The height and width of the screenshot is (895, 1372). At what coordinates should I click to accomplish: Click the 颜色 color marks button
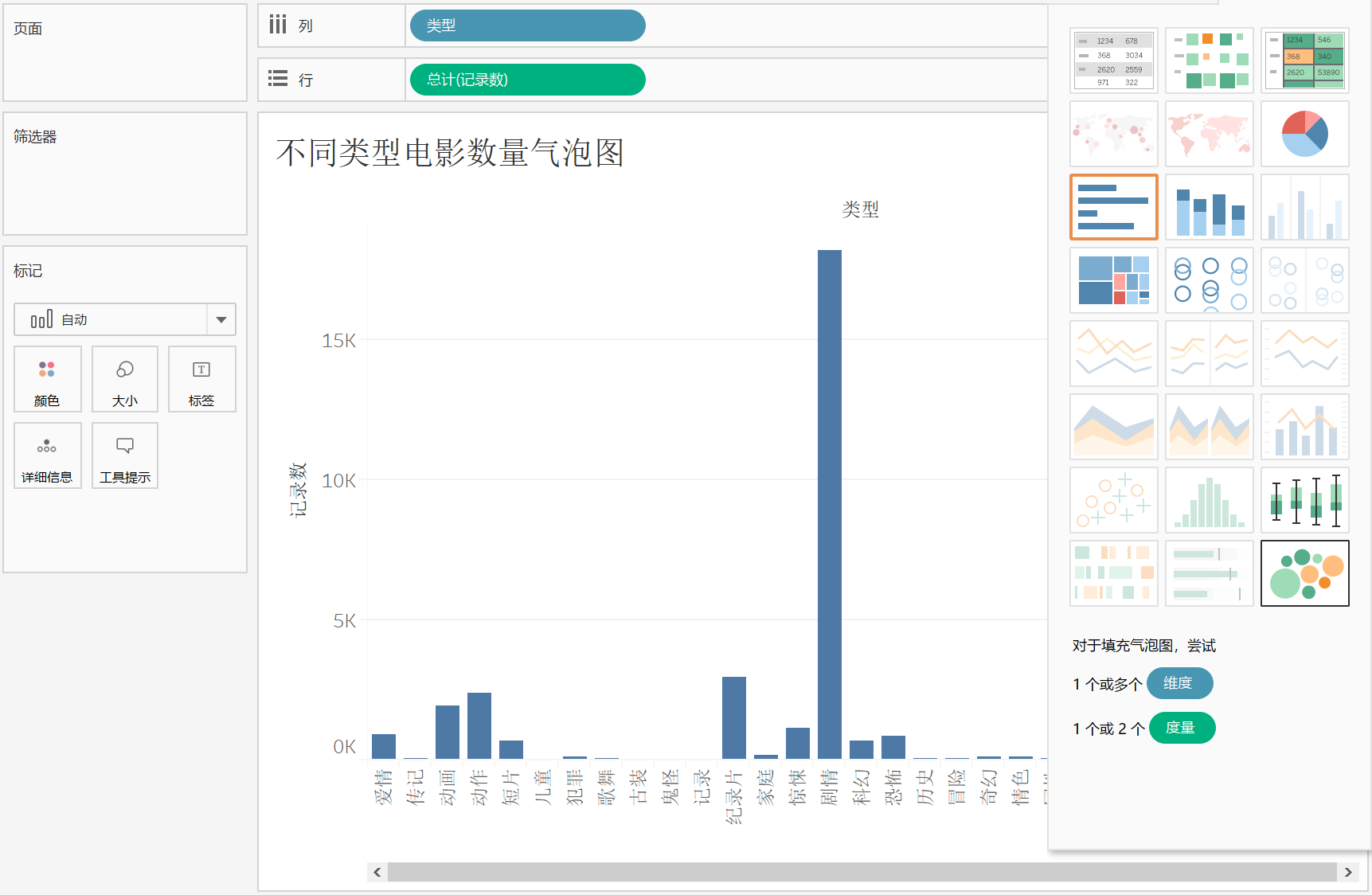pos(47,379)
